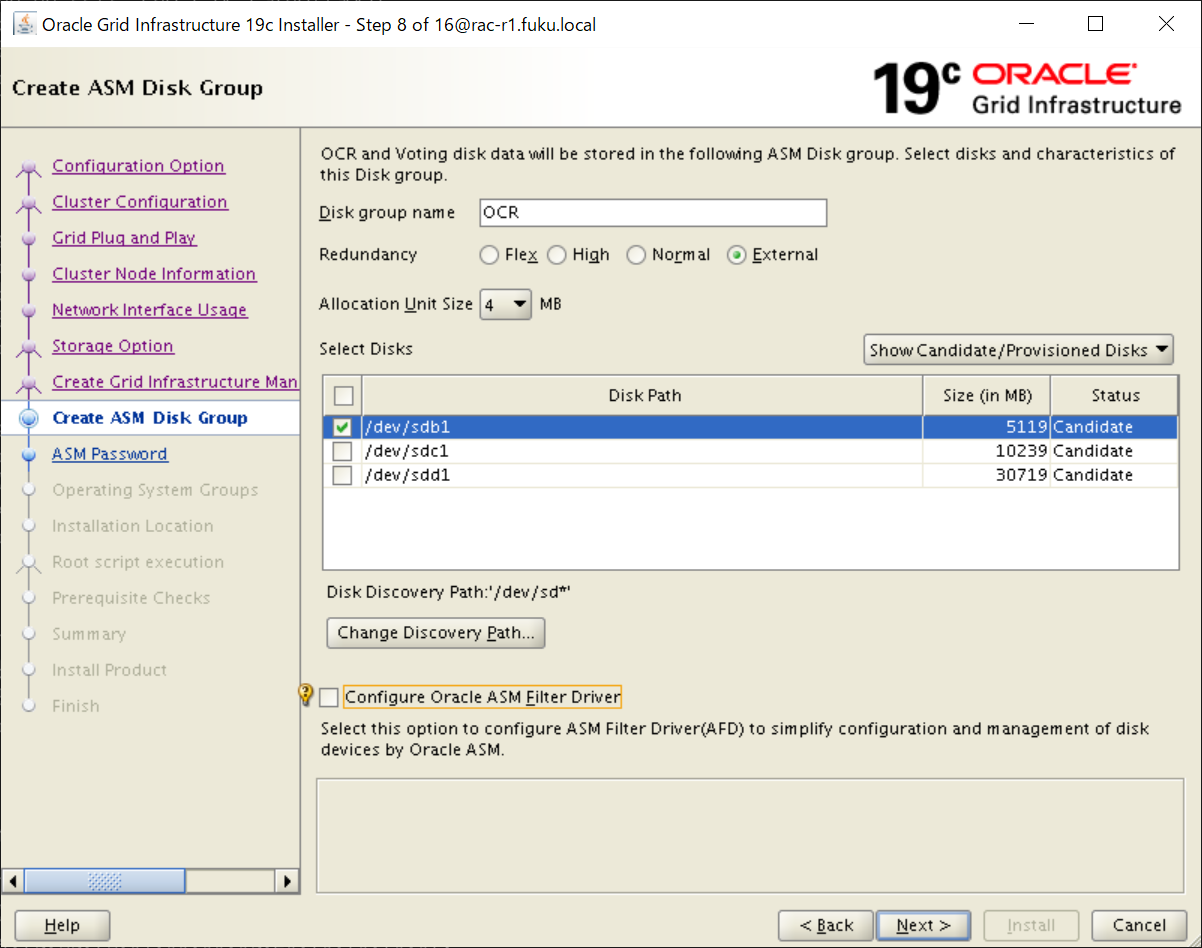1202x948 pixels.
Task: Click the Java icon in title bar
Action: click(22, 24)
